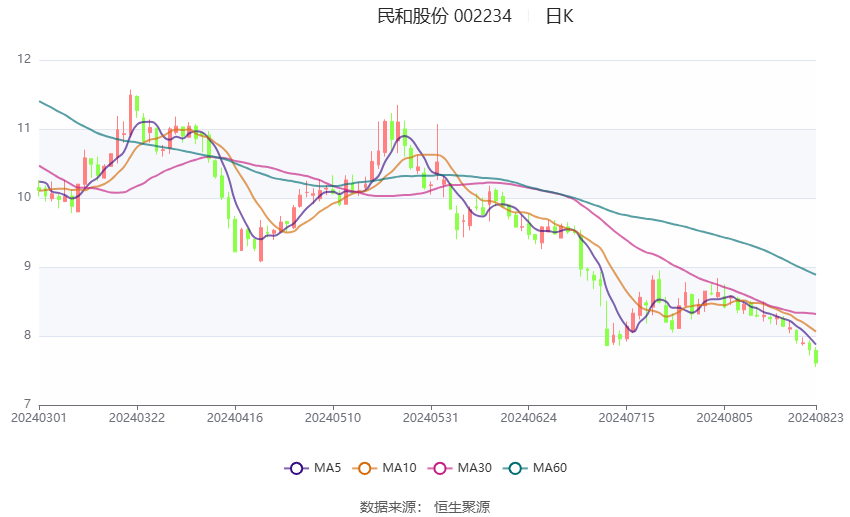Screen dimensions: 850x517
Task: Click the 20240416 x-axis date label
Action: (x=235, y=418)
